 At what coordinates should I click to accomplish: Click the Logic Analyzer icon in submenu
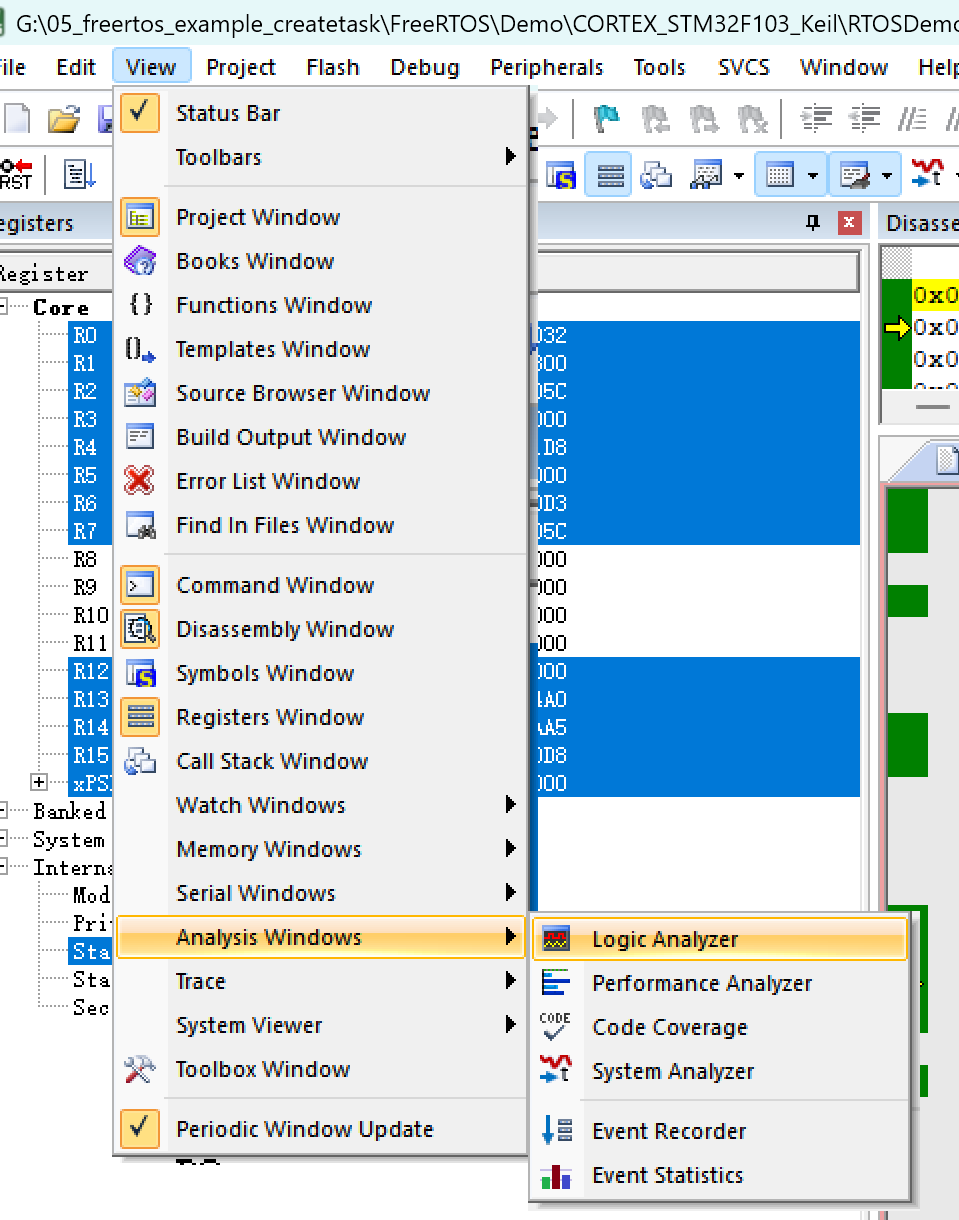pos(556,939)
